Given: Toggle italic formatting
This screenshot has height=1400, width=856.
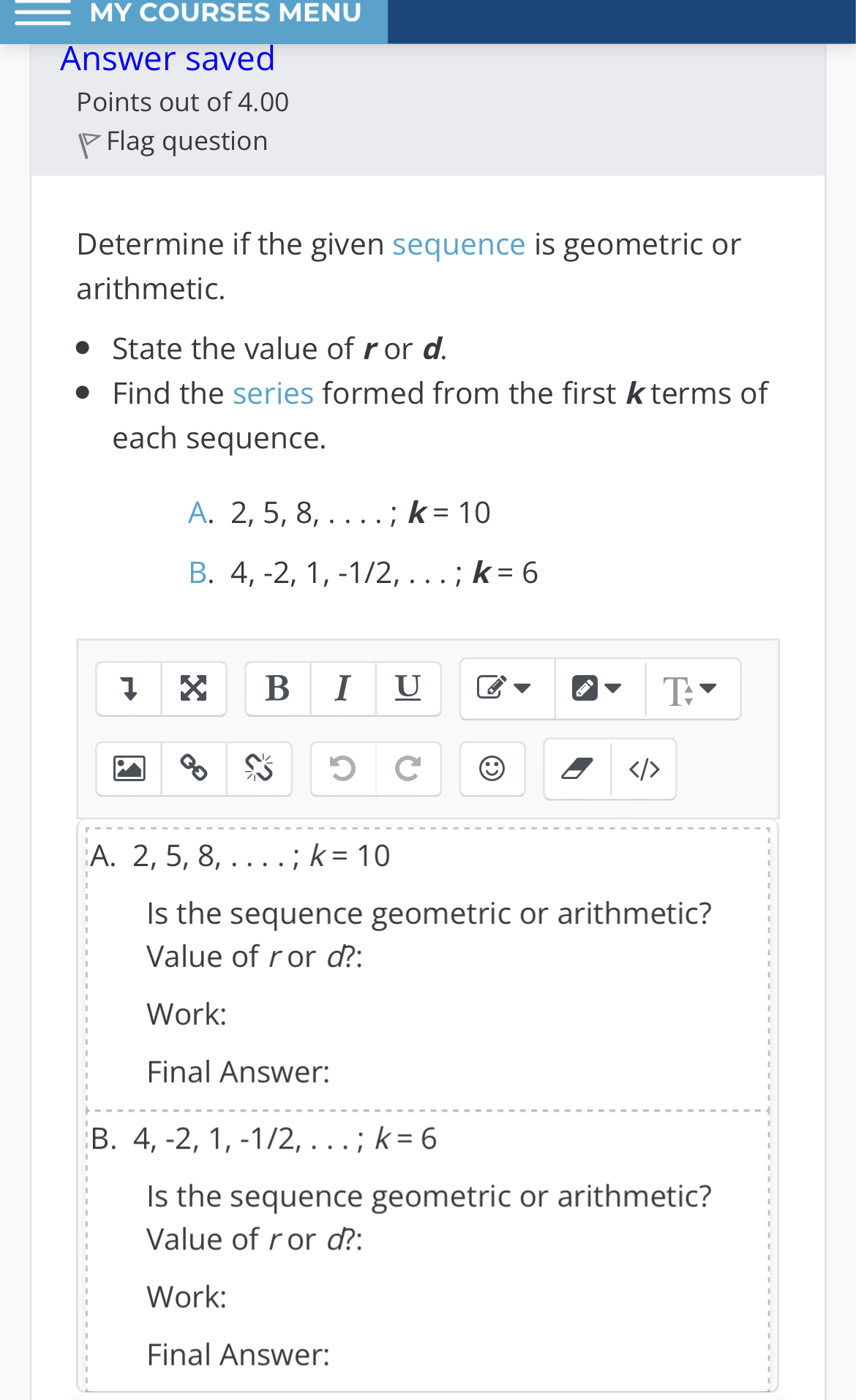Looking at the screenshot, I should [x=342, y=688].
